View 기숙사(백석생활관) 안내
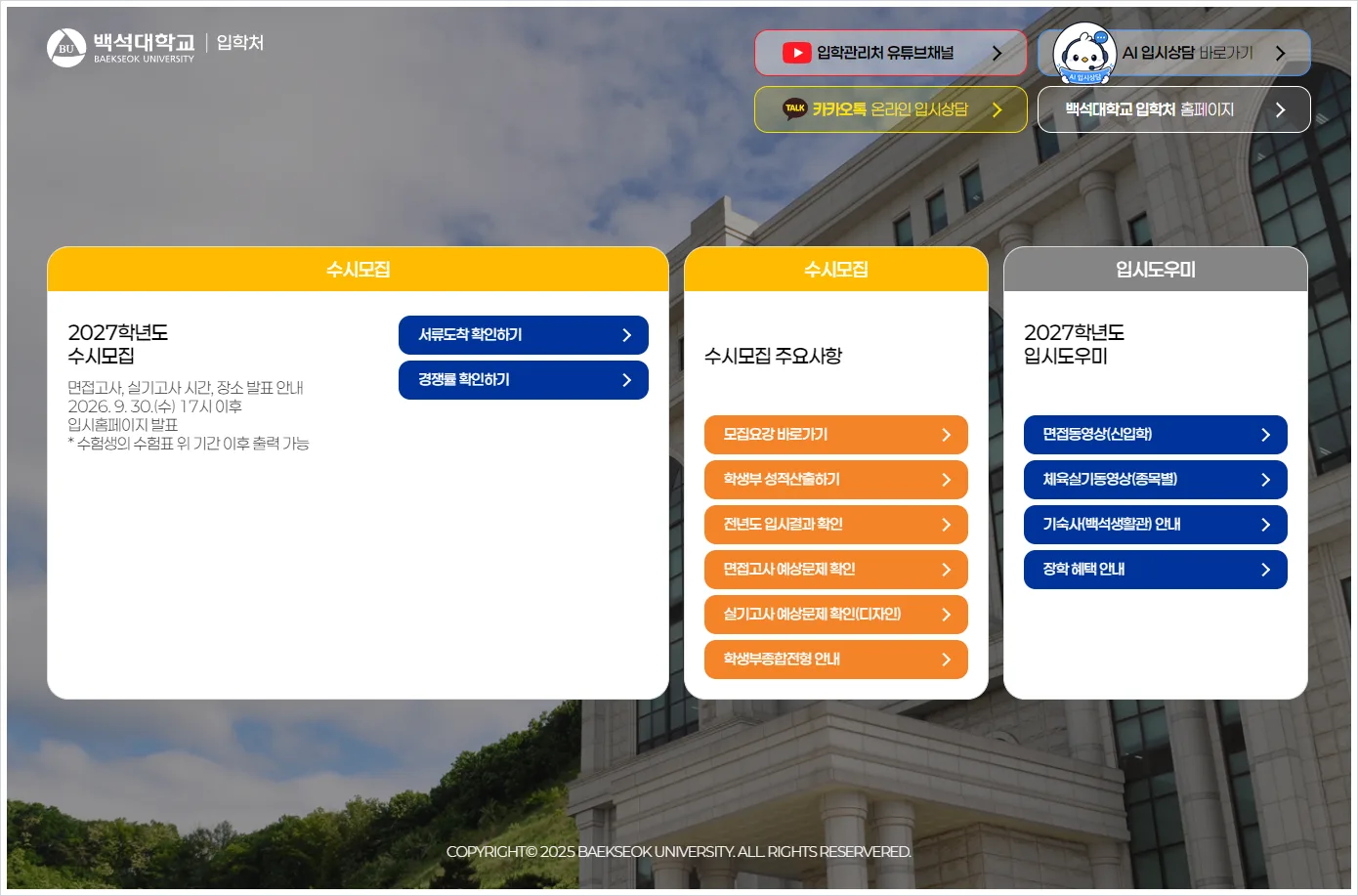The width and height of the screenshot is (1358, 896). (1156, 525)
